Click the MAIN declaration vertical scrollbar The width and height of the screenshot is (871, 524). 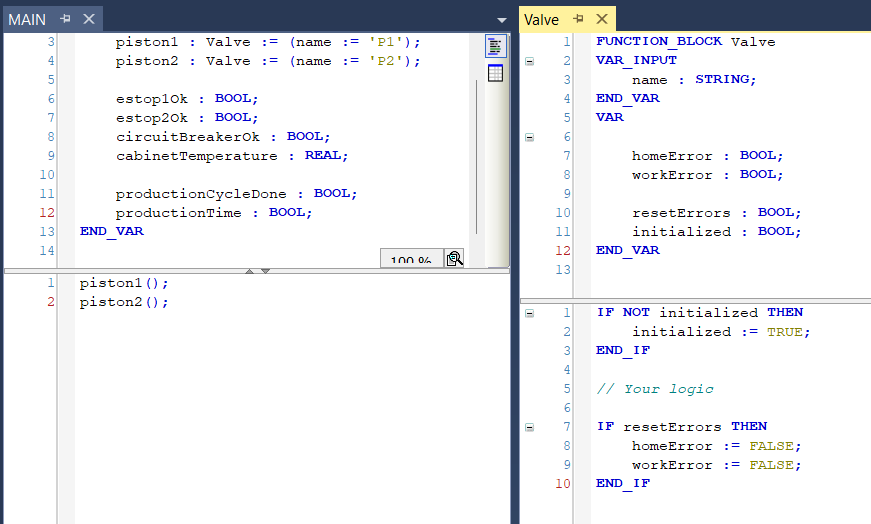pyautogui.click(x=476, y=150)
